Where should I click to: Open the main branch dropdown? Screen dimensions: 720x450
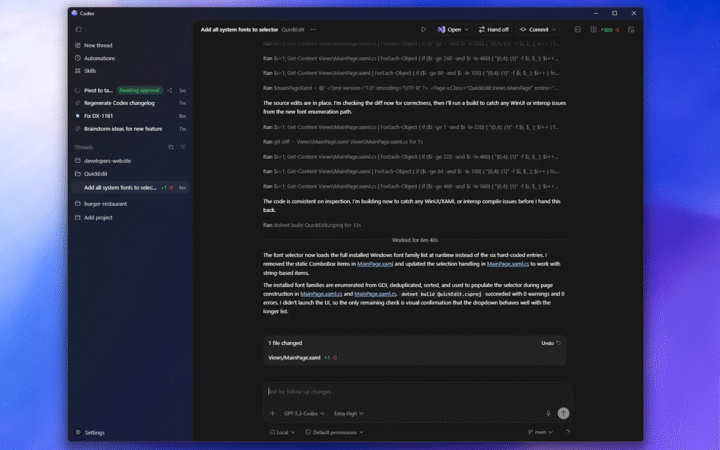click(x=540, y=432)
